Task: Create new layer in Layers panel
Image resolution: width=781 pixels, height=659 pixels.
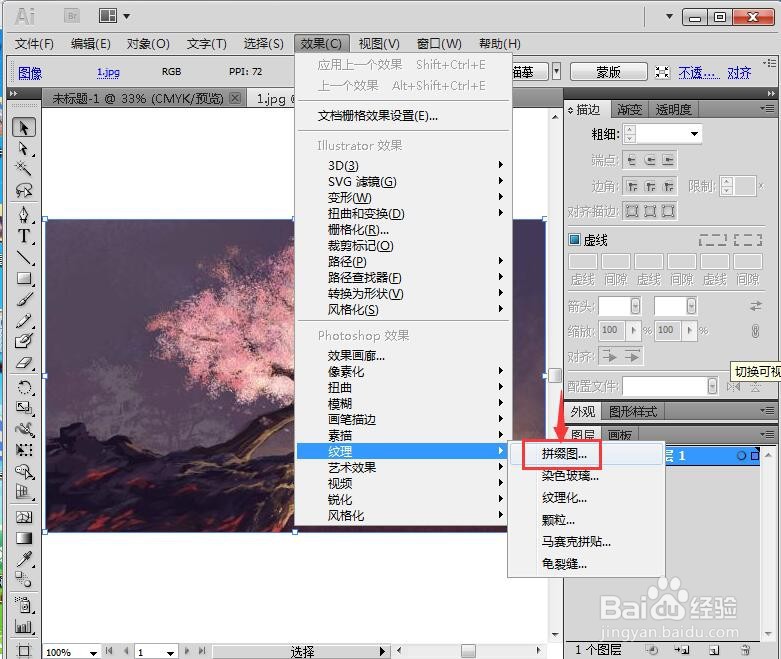Action: pos(714,650)
